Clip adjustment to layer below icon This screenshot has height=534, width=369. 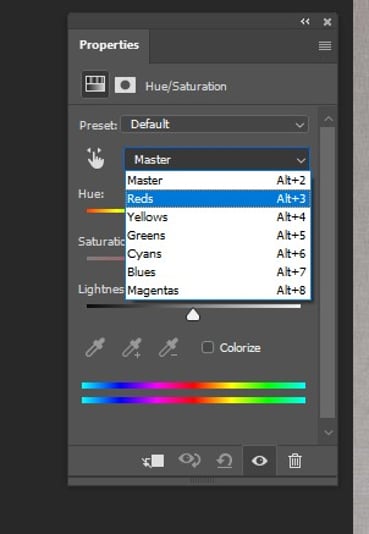coord(153,461)
